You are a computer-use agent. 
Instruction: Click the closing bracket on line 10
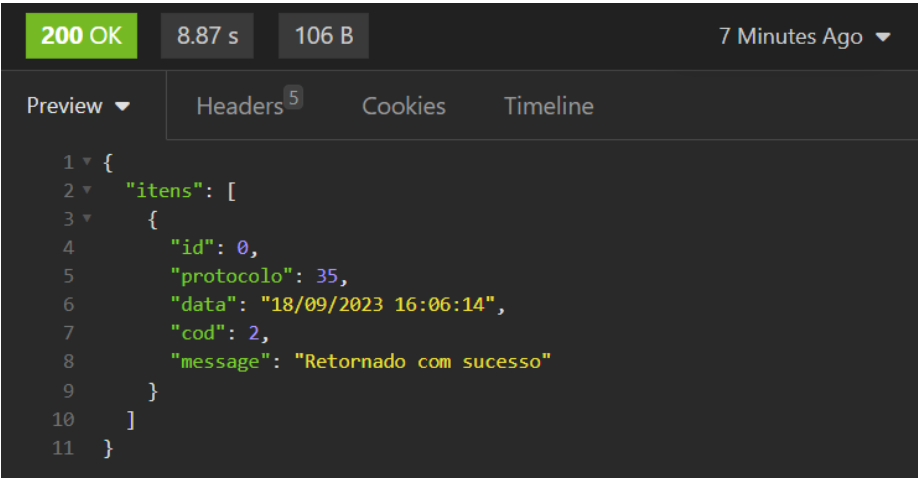tap(131, 419)
